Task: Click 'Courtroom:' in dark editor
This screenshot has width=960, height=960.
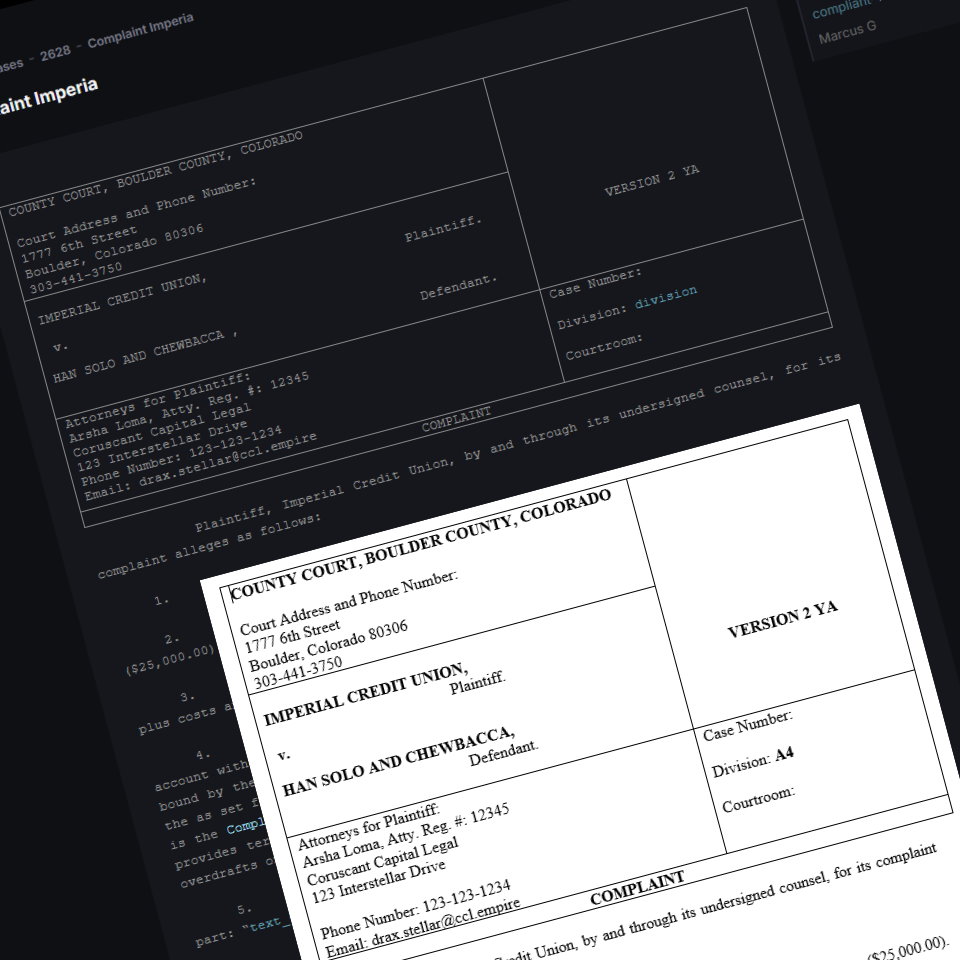Action: 604,347
